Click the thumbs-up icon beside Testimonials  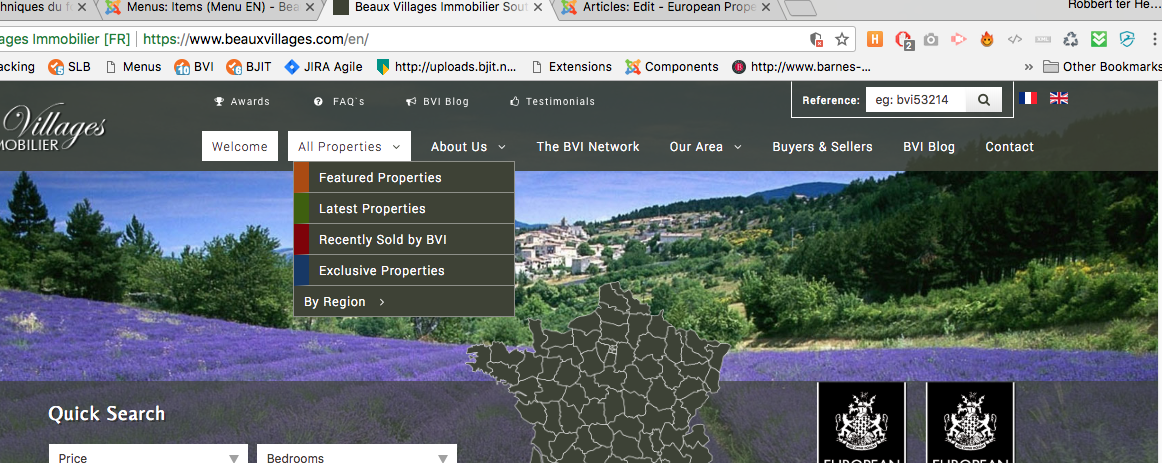[514, 101]
